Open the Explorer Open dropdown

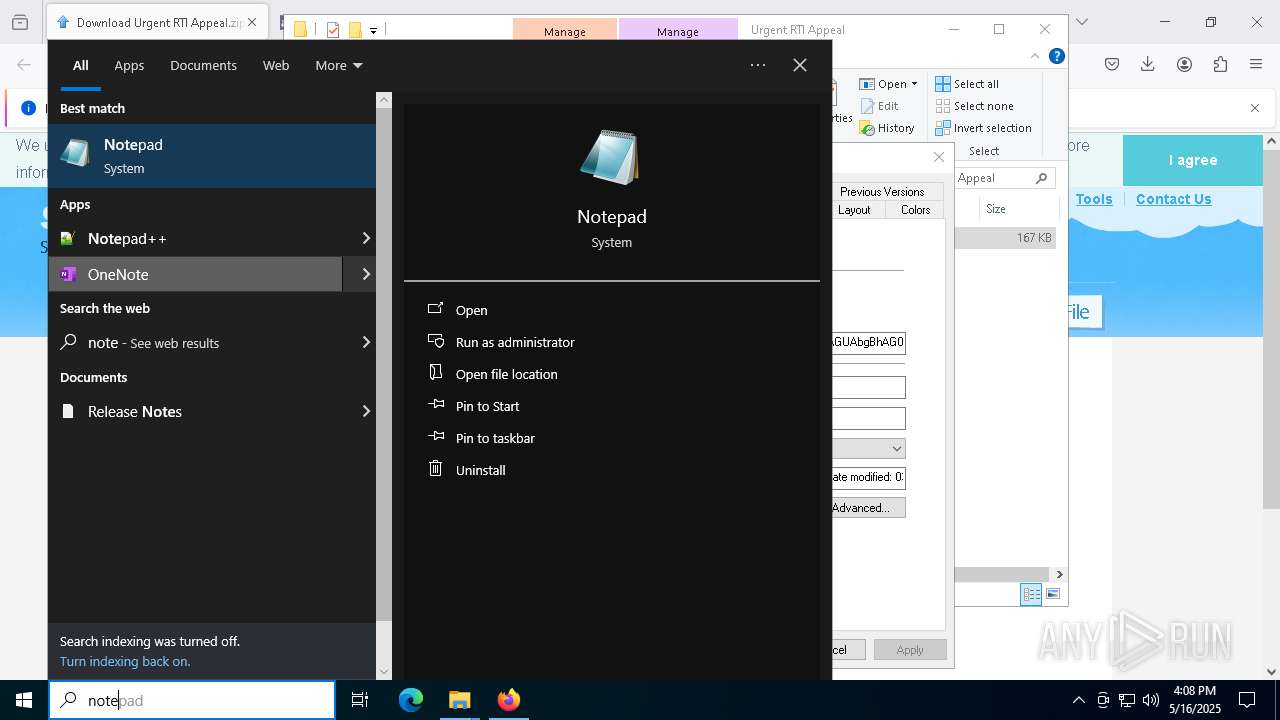(888, 84)
